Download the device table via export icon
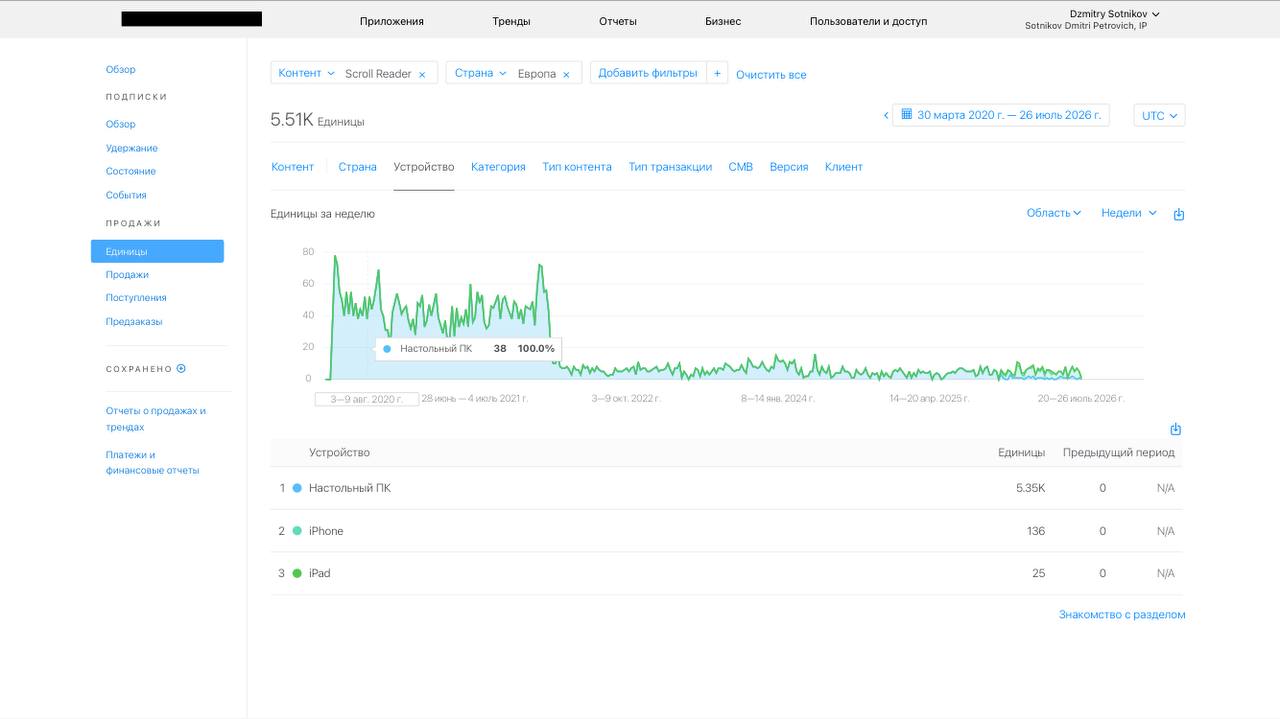Viewport: 1280px width, 719px height. (x=1176, y=429)
